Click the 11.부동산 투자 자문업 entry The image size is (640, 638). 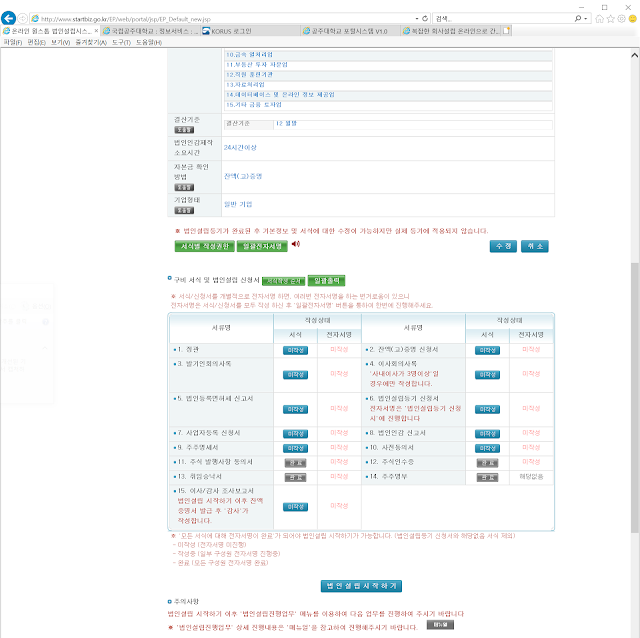click(257, 64)
